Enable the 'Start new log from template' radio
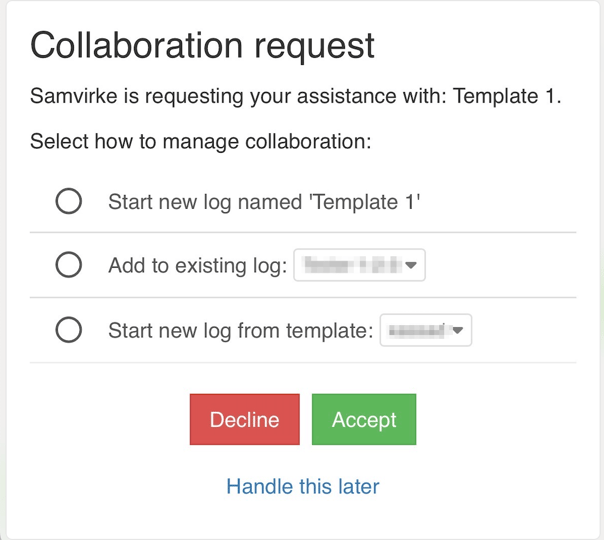This screenshot has height=540, width=604. coord(69,330)
